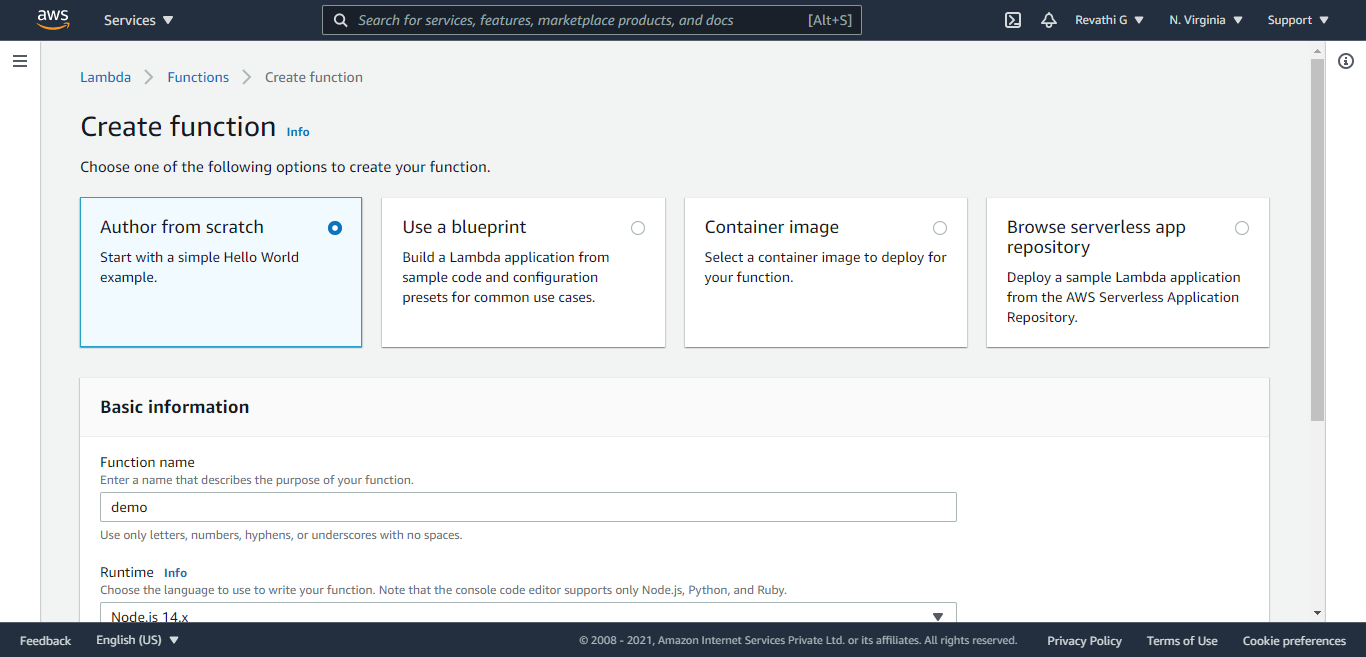The height and width of the screenshot is (657, 1366).
Task: Click the search magnifier icon
Action: (341, 20)
